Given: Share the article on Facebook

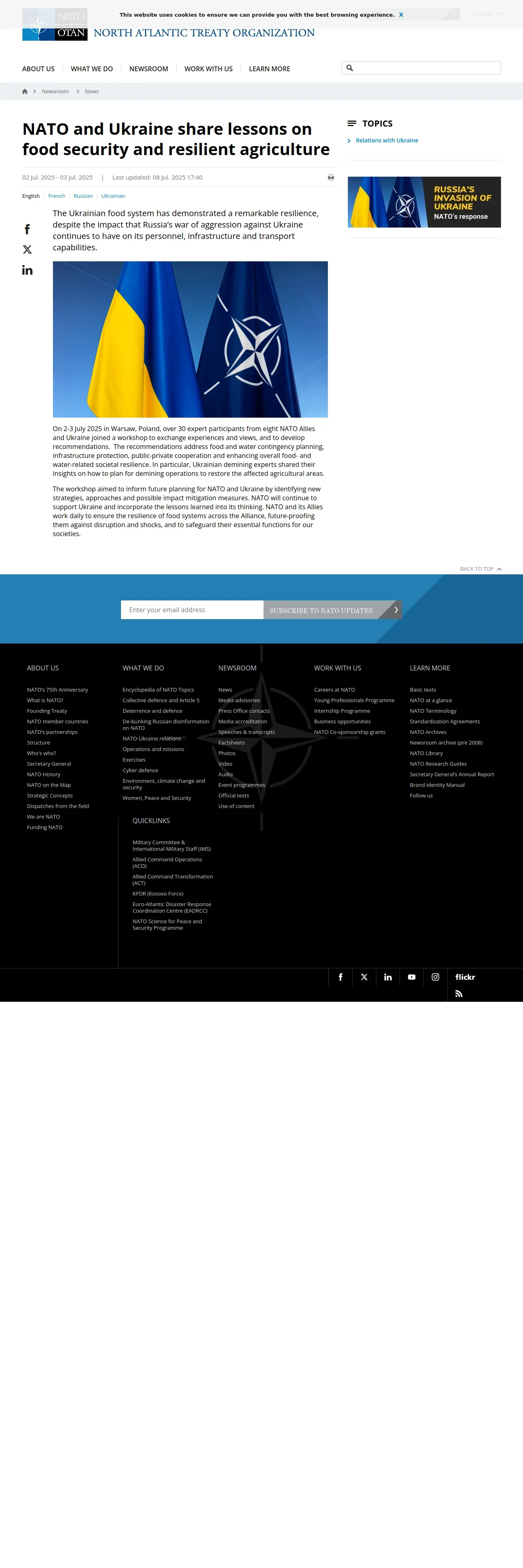Looking at the screenshot, I should (27, 230).
